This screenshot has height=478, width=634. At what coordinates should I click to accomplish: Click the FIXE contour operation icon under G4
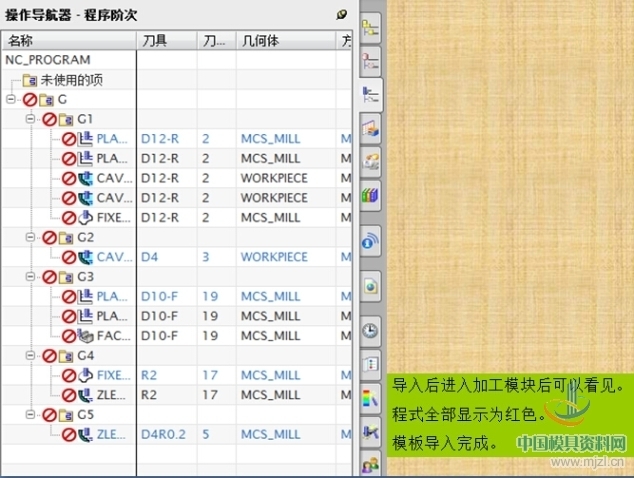(85, 375)
